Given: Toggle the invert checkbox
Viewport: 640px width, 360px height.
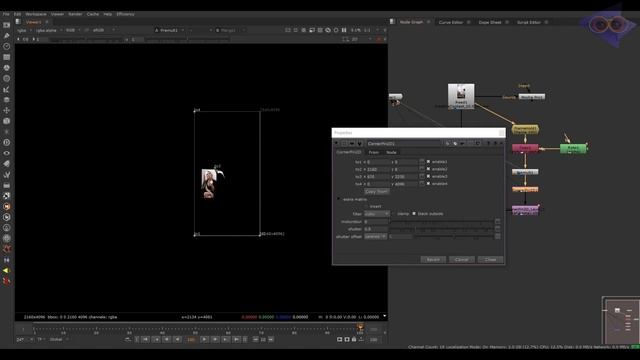Looking at the screenshot, I should tap(366, 207).
